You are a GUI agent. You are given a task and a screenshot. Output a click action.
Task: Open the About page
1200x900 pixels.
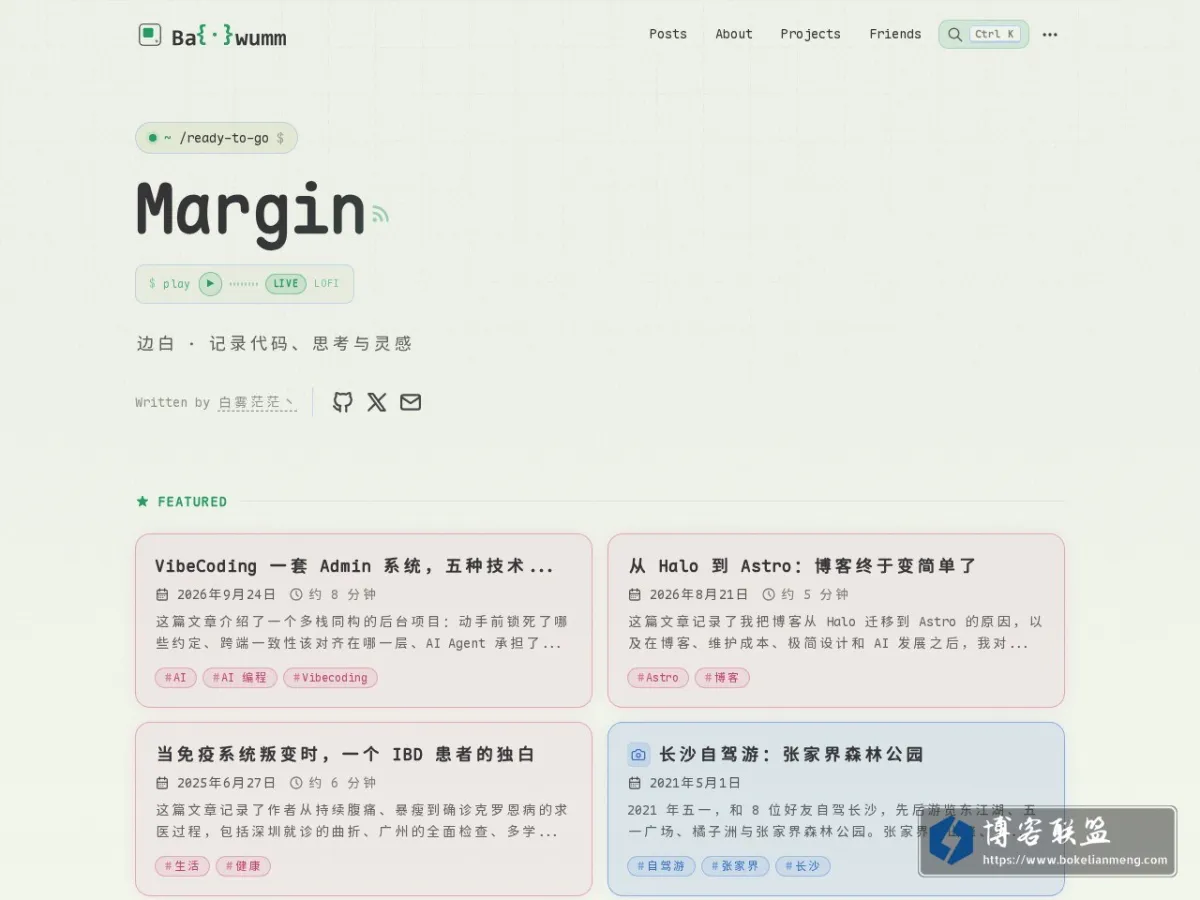pyautogui.click(x=734, y=34)
